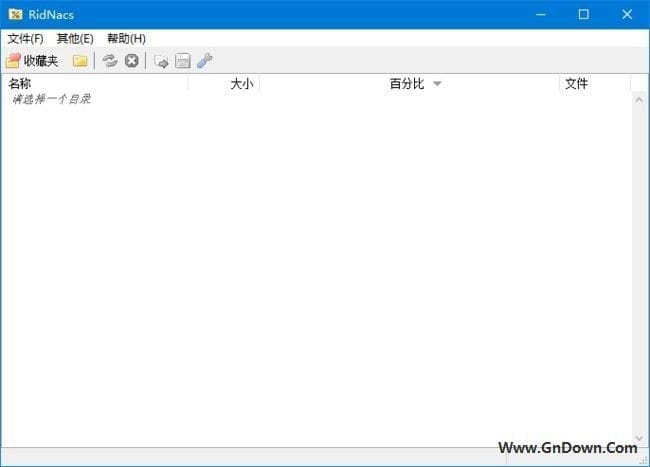Click the scrollbar up arrow
Screen dimensions: 650x467
click(639, 100)
